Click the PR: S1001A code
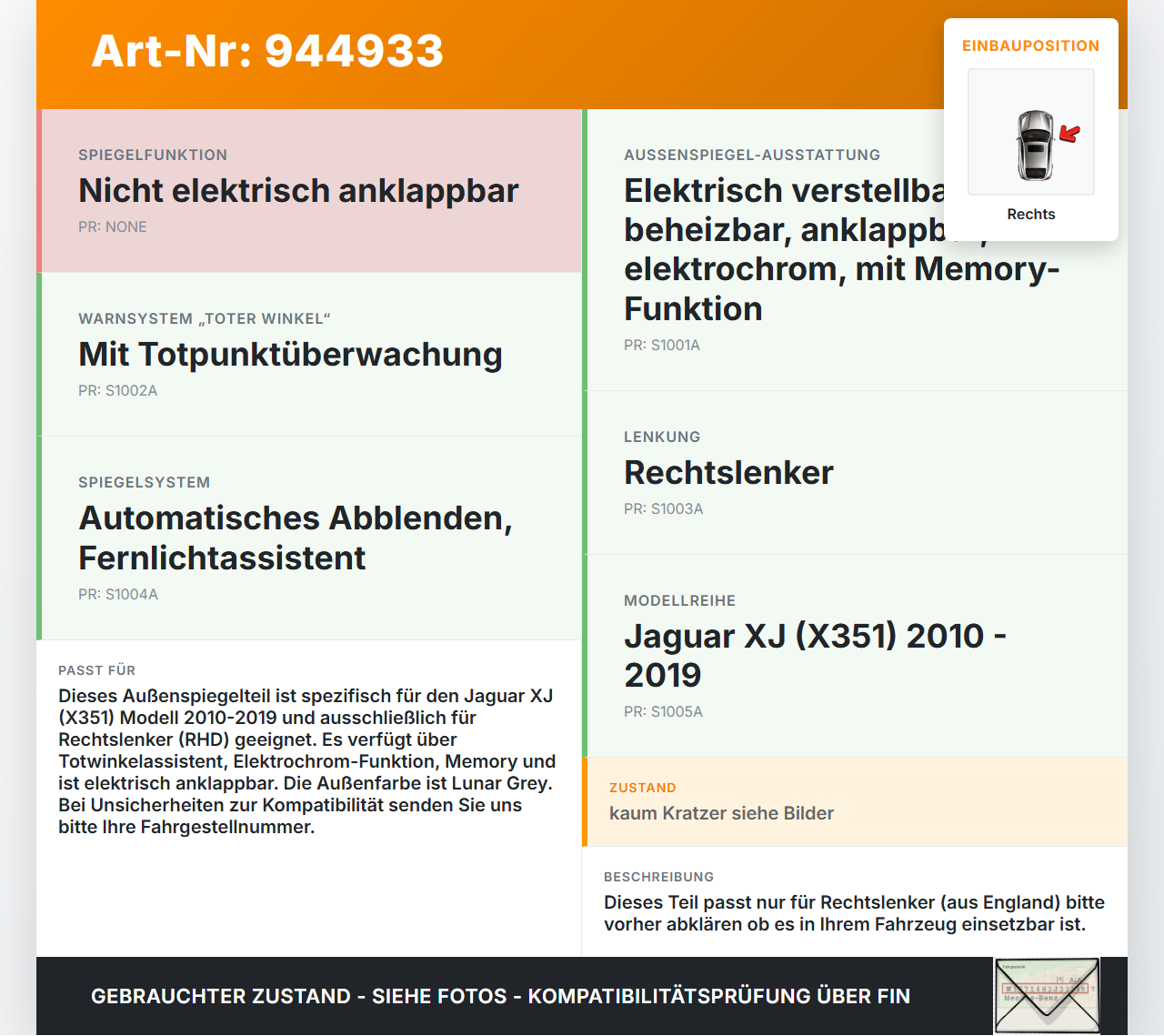This screenshot has height=1036, width=1164. pyautogui.click(x=662, y=345)
